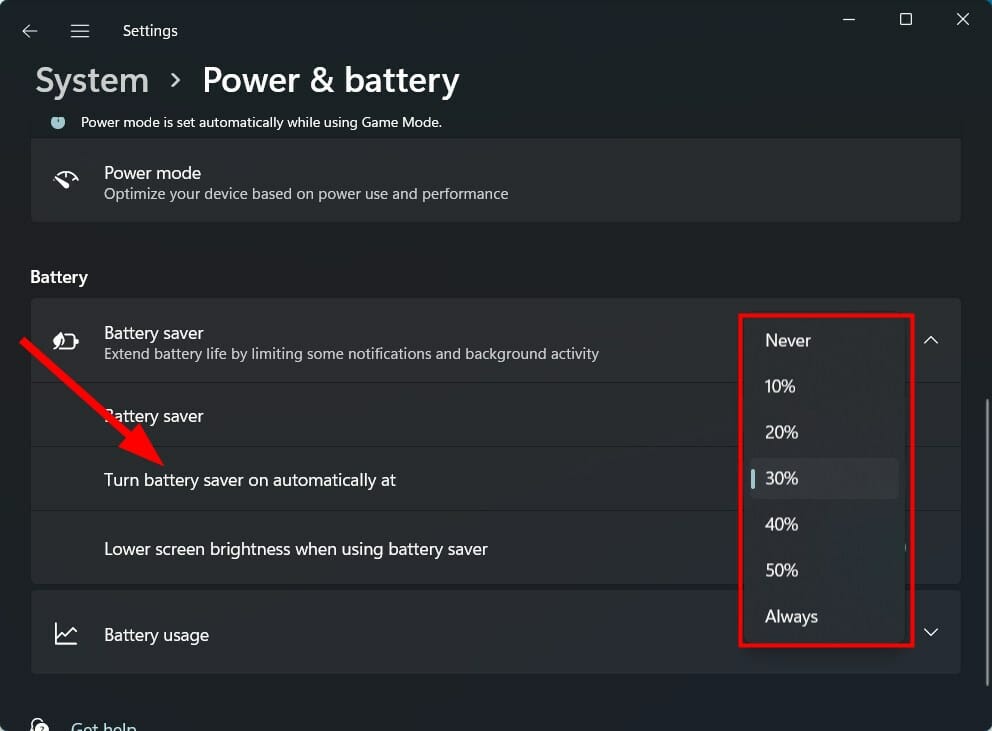This screenshot has height=731, width=992.
Task: Open the System breadcrumb page
Action: [91, 80]
